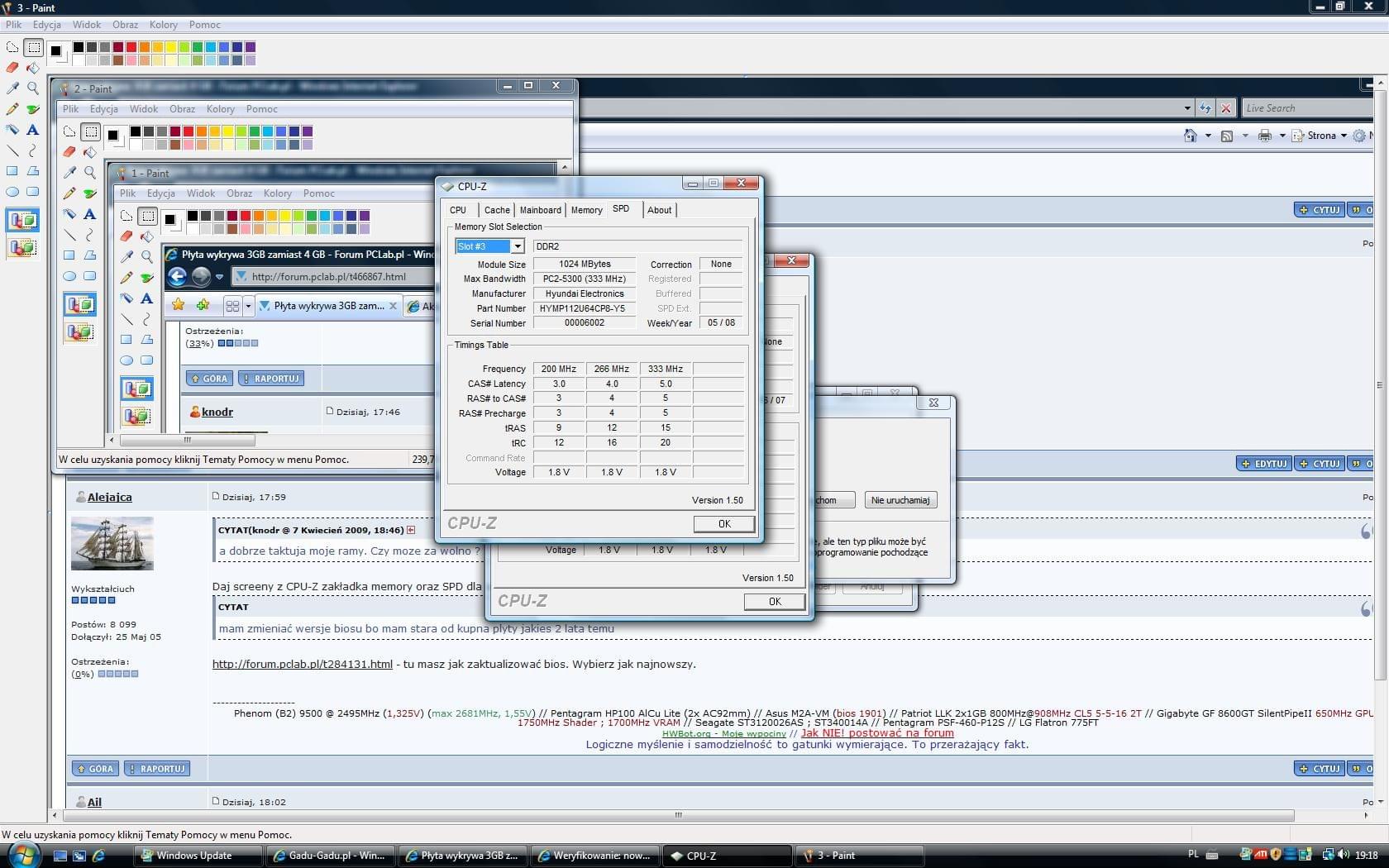Viewport: 1389px width, 868px height.
Task: Expand the CYTAT(knodr) quote plus icon
Action: [411, 530]
